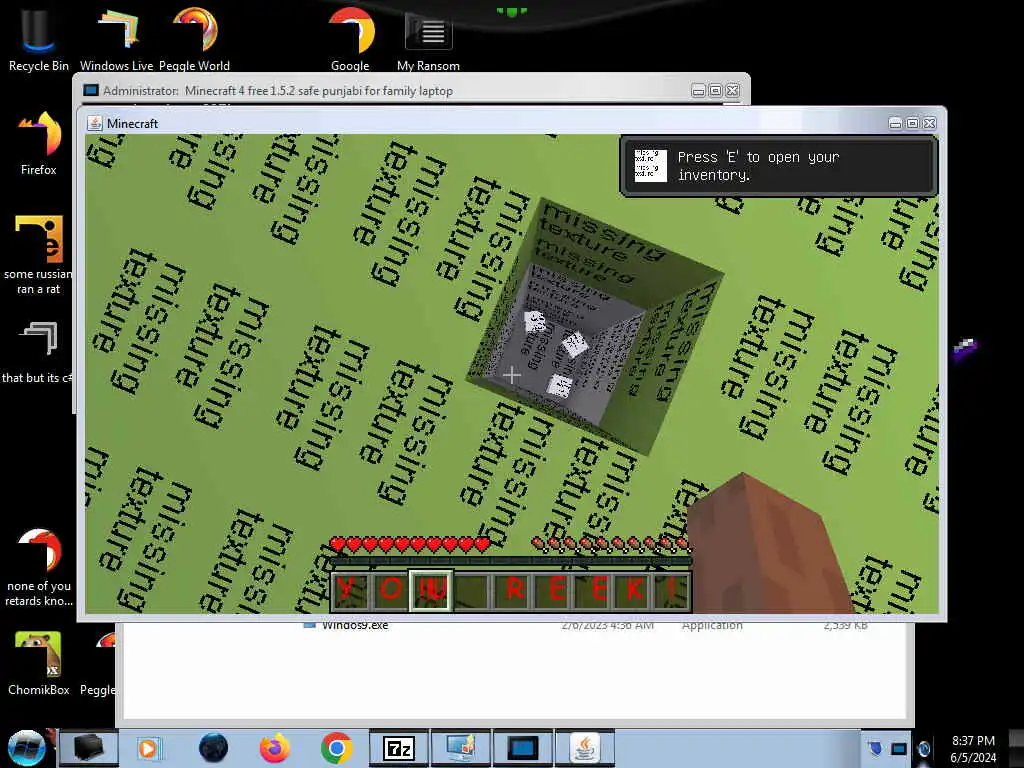Close the Minecraft window

(x=929, y=123)
